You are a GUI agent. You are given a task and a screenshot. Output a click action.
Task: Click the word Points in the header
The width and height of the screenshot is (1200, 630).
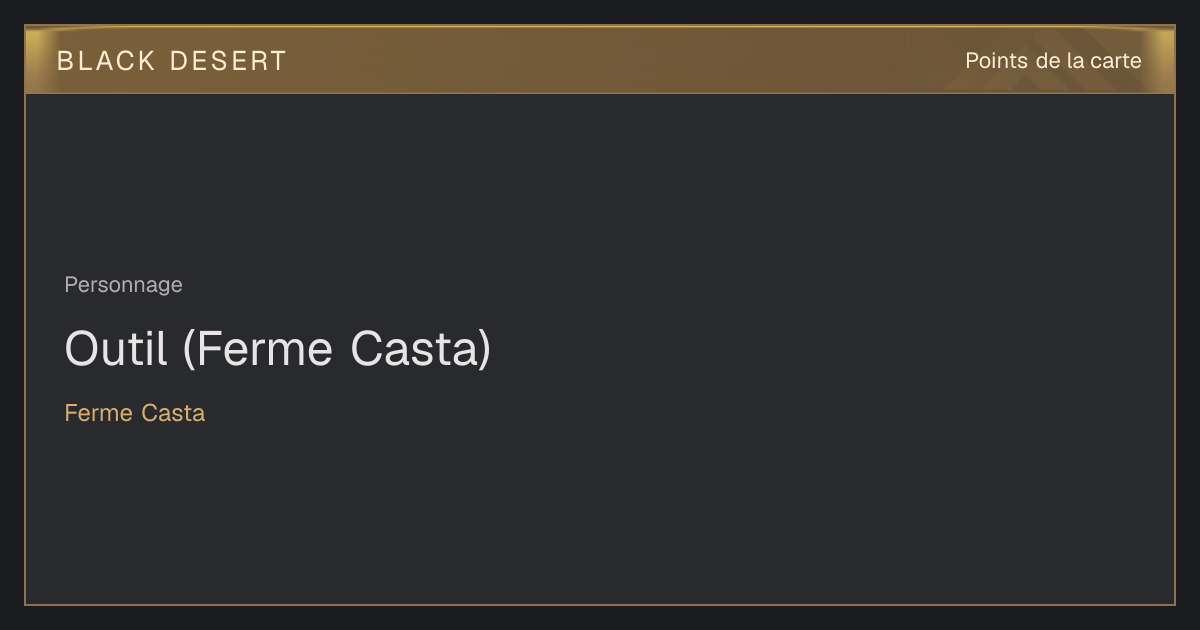point(996,61)
